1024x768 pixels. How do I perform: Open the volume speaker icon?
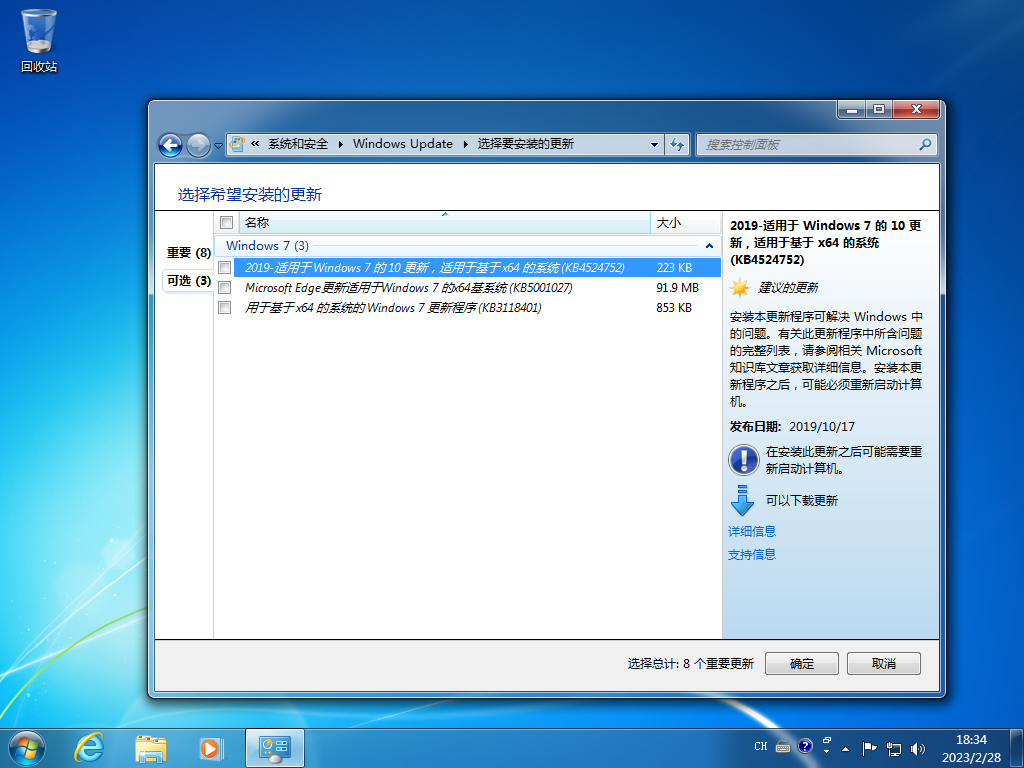pyautogui.click(x=918, y=748)
